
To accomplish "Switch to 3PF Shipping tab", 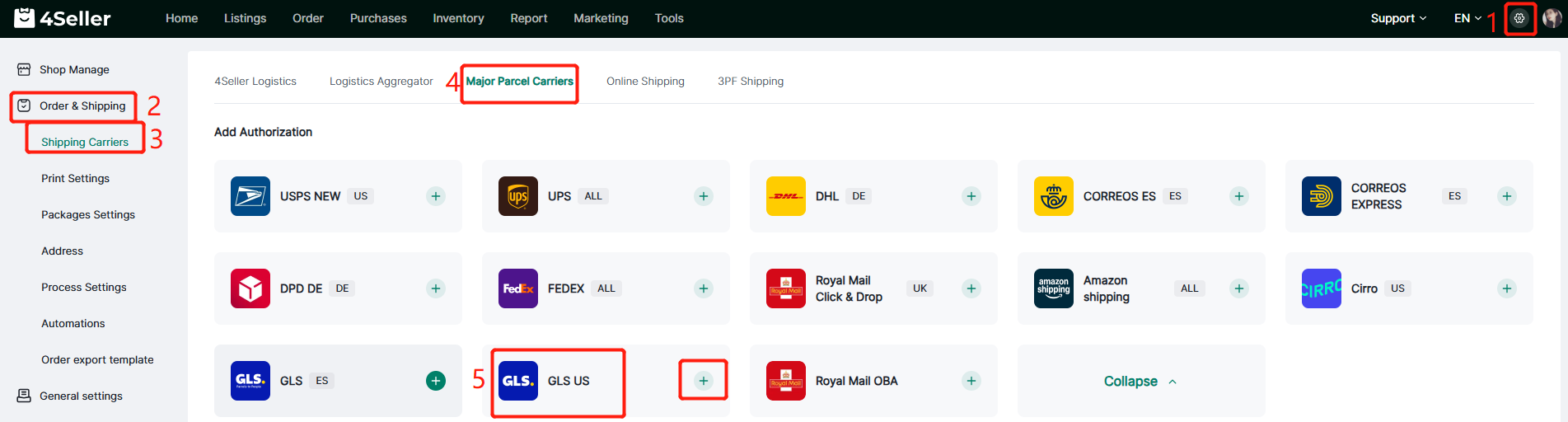I will tap(751, 81).
